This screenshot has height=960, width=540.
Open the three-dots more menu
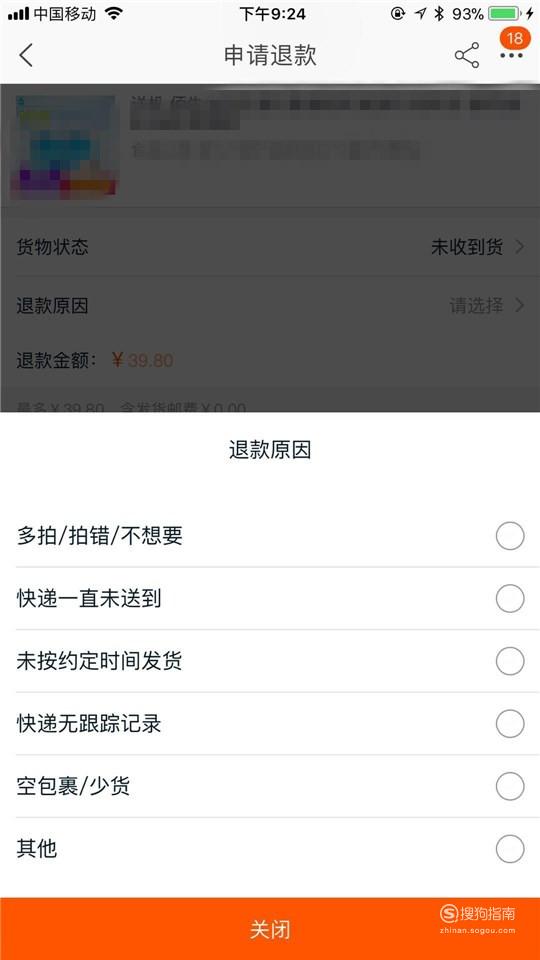pyautogui.click(x=512, y=56)
